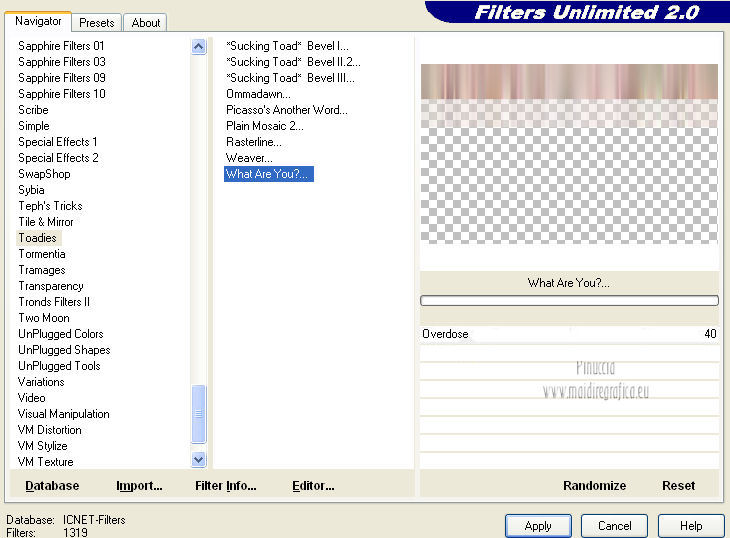The image size is (730, 538).
Task: Reset the filter settings
Action: tap(678, 486)
